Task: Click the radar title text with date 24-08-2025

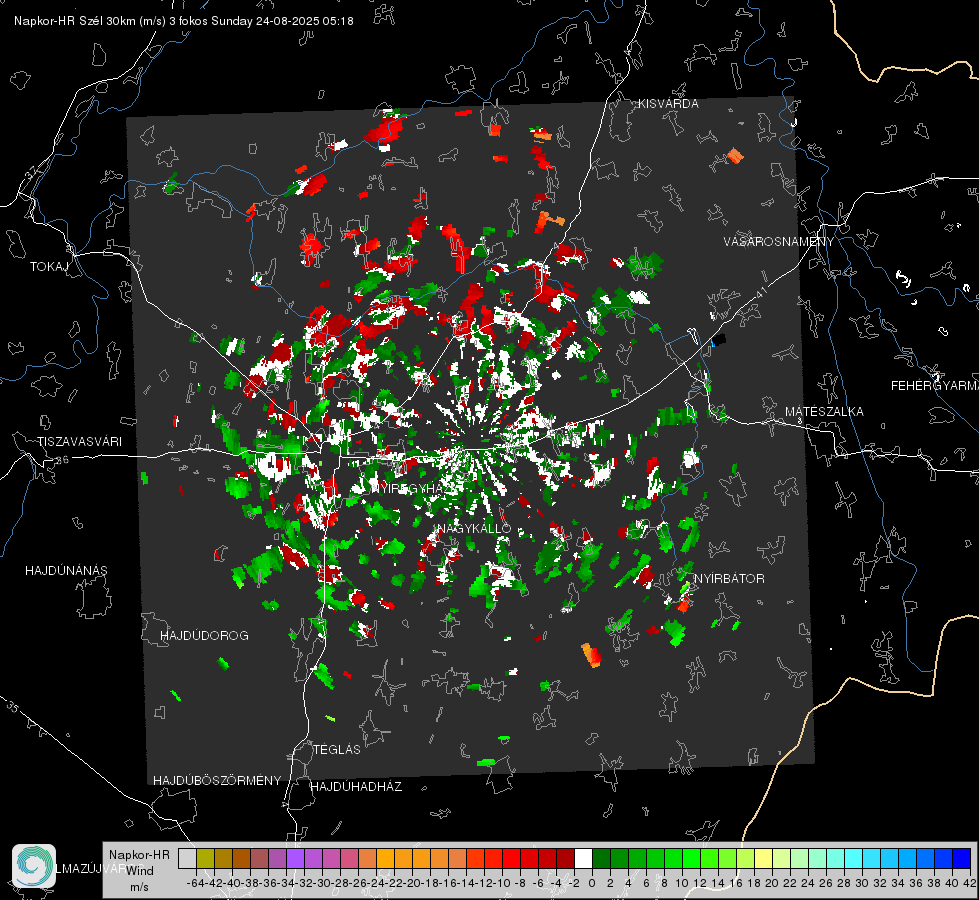Action: coord(184,21)
